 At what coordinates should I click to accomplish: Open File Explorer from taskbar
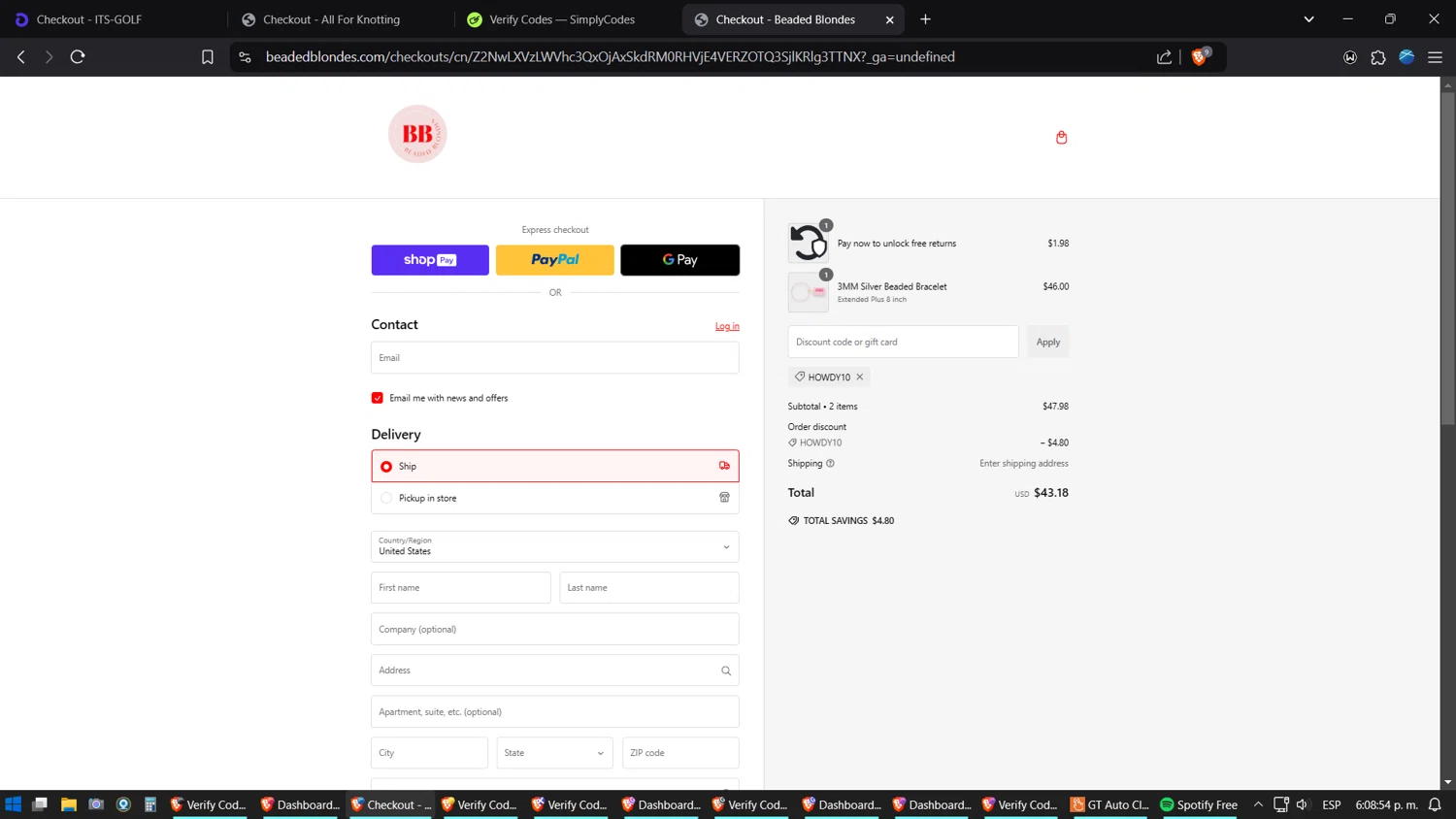tap(68, 804)
